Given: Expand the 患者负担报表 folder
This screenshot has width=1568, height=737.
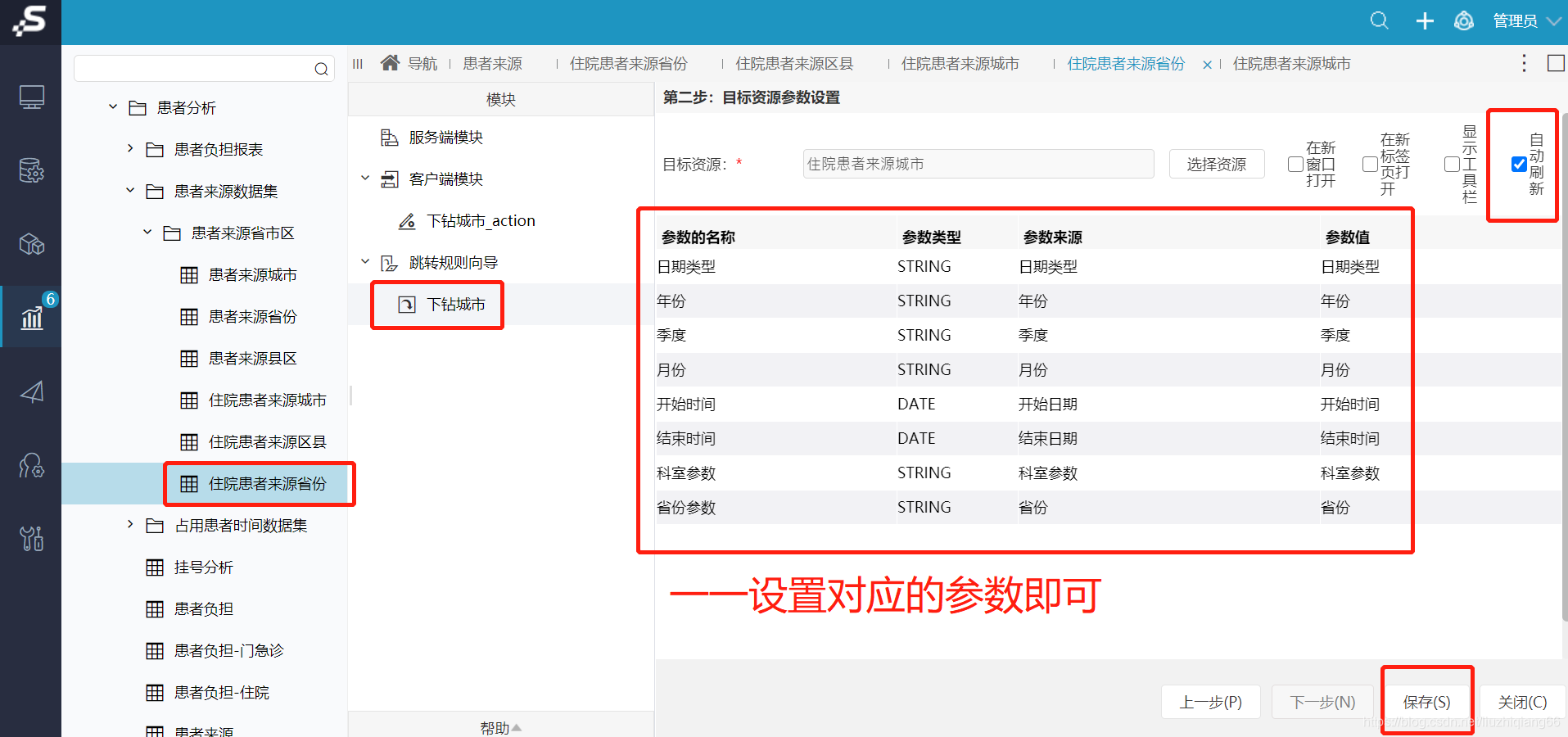Looking at the screenshot, I should click(129, 149).
